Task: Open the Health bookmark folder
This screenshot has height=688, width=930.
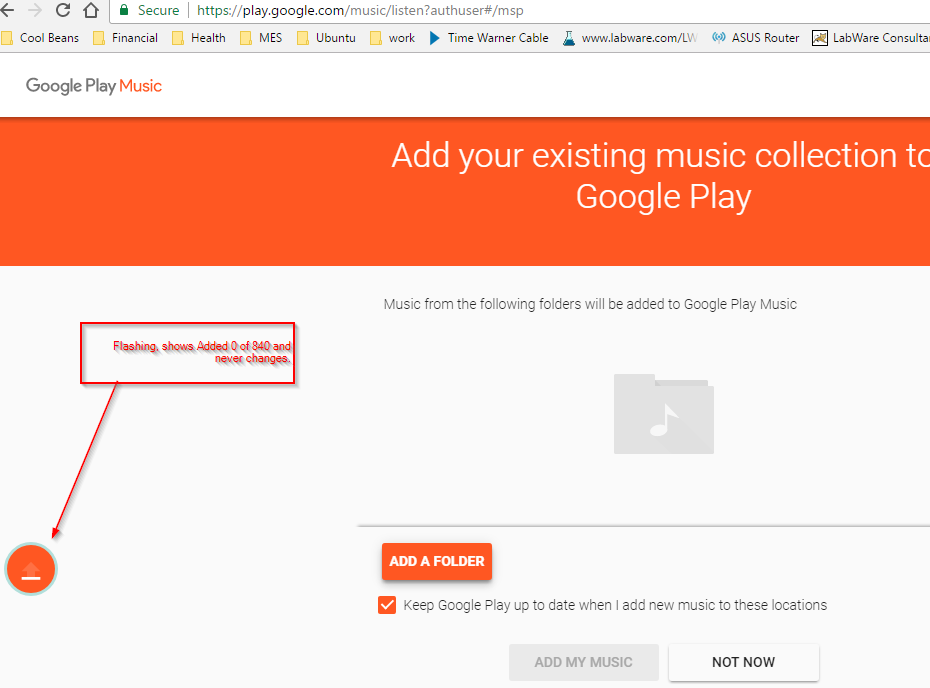Action: (x=199, y=38)
